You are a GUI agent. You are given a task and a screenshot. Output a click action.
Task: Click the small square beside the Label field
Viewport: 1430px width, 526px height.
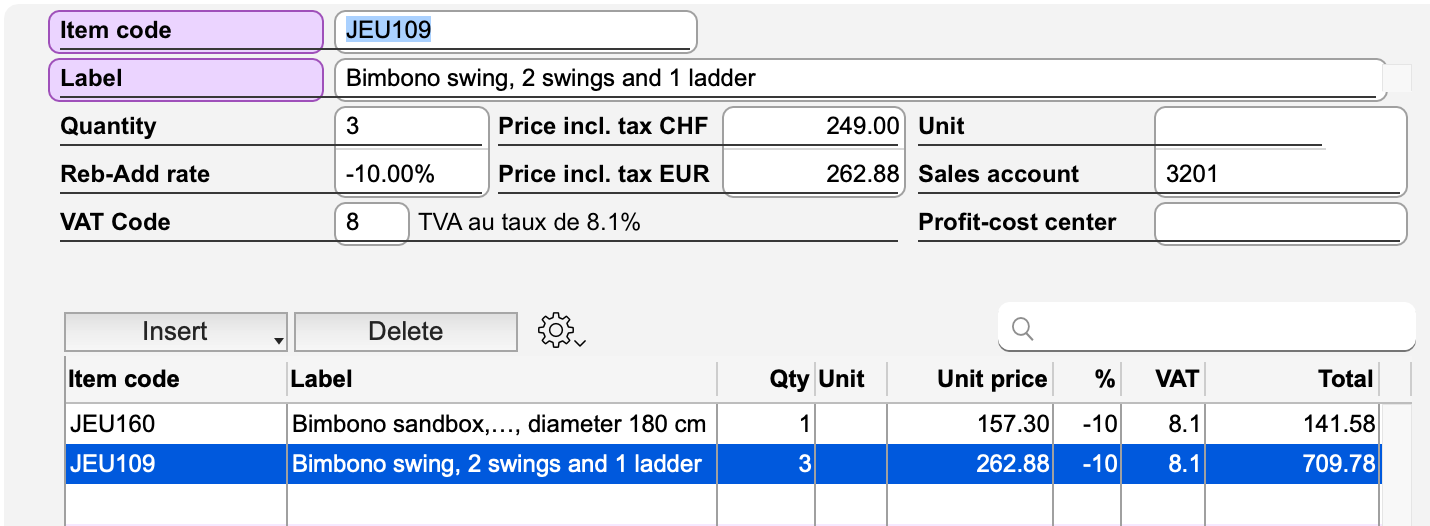[x=1397, y=79]
